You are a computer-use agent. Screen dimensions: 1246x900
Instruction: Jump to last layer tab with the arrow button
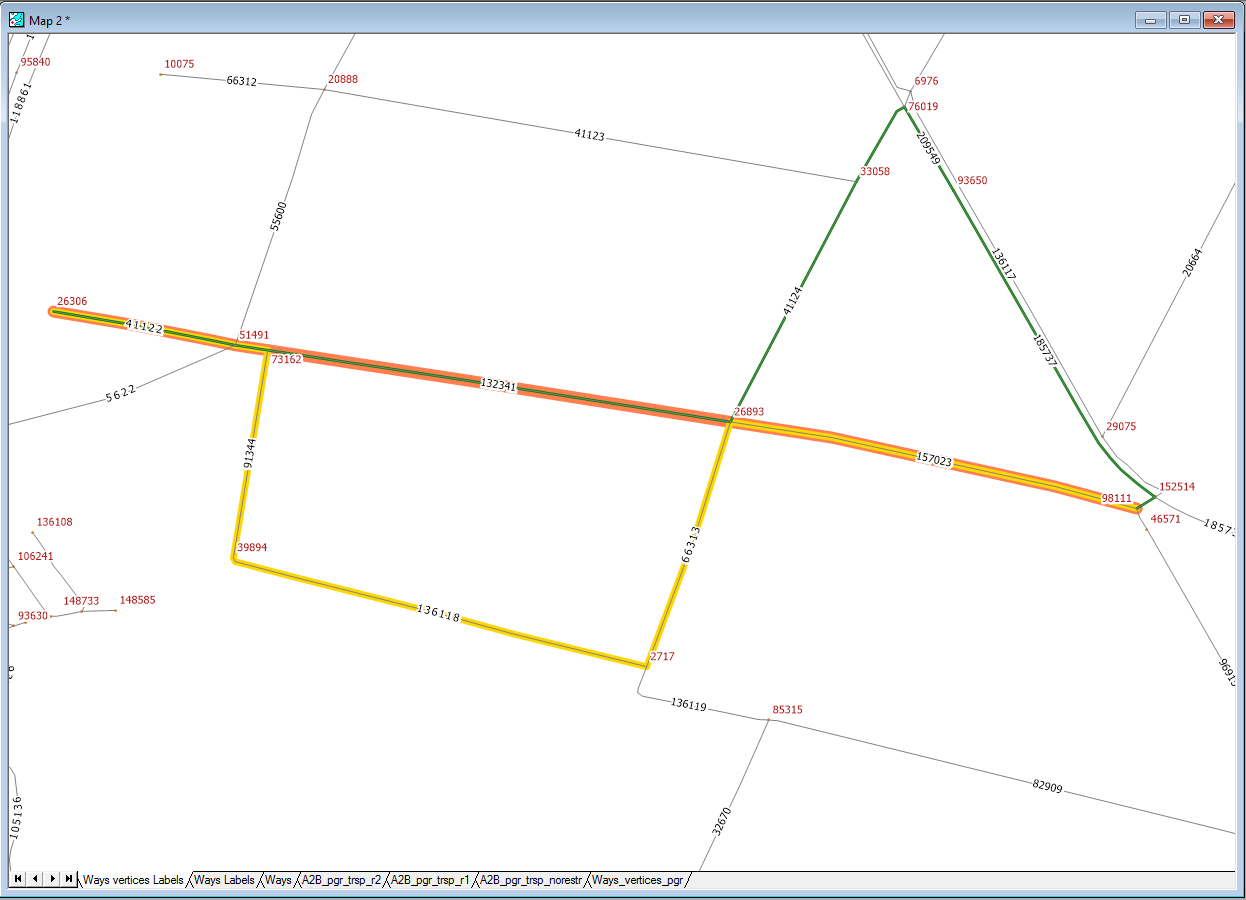click(x=69, y=878)
